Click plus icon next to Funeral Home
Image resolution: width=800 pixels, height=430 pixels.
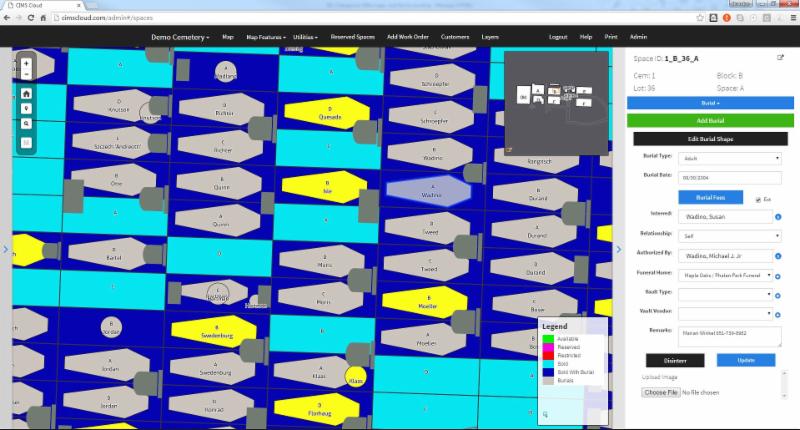point(778,275)
